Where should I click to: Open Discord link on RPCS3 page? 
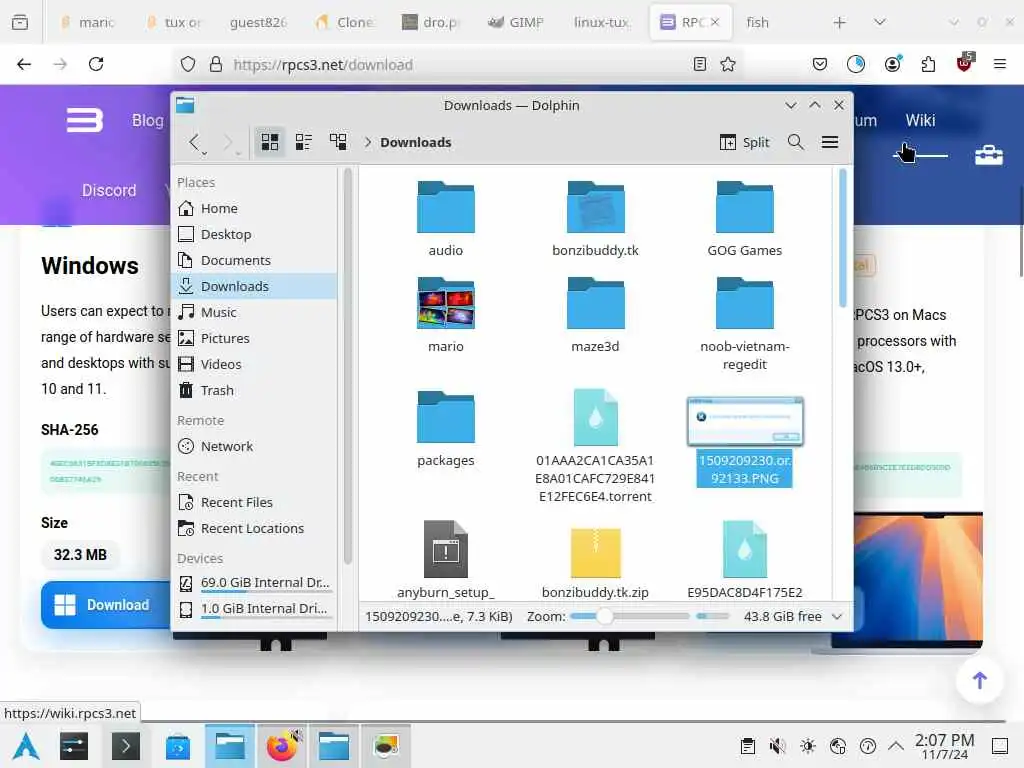(109, 190)
